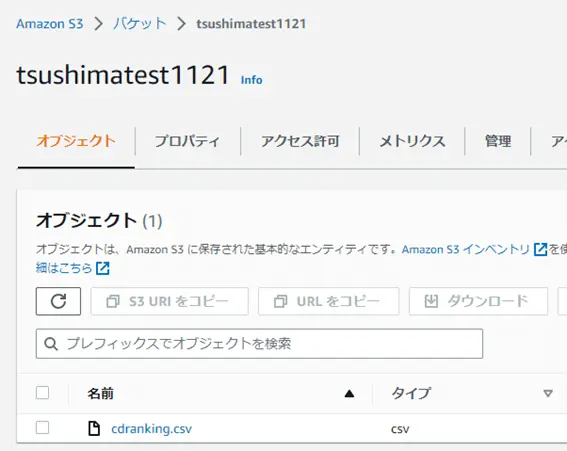This screenshot has height=451, width=567.
Task: Switch to the プロパティ tab
Action: coord(187,141)
